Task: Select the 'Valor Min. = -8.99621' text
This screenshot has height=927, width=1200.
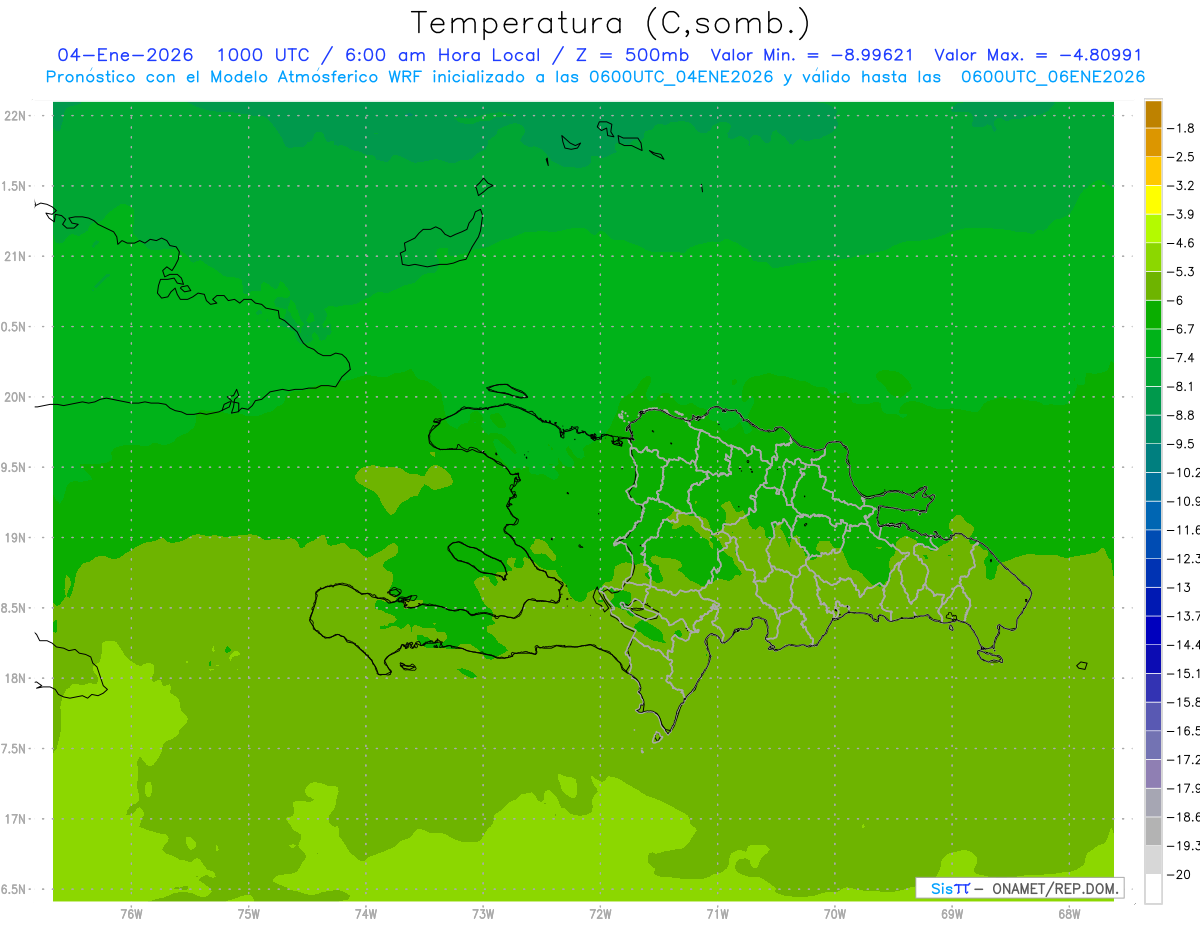Action: click(812, 55)
